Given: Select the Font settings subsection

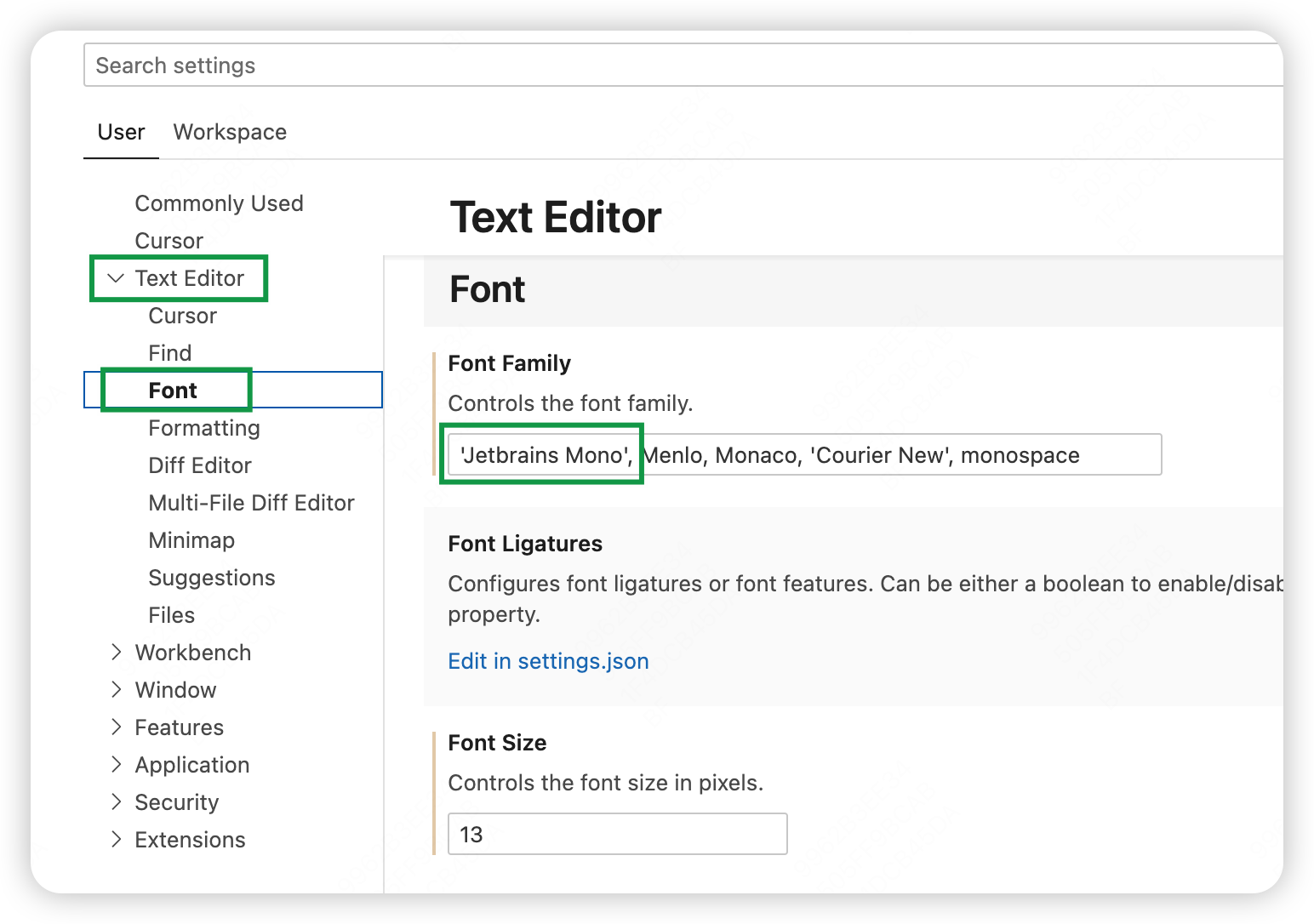Looking at the screenshot, I should pos(172,391).
